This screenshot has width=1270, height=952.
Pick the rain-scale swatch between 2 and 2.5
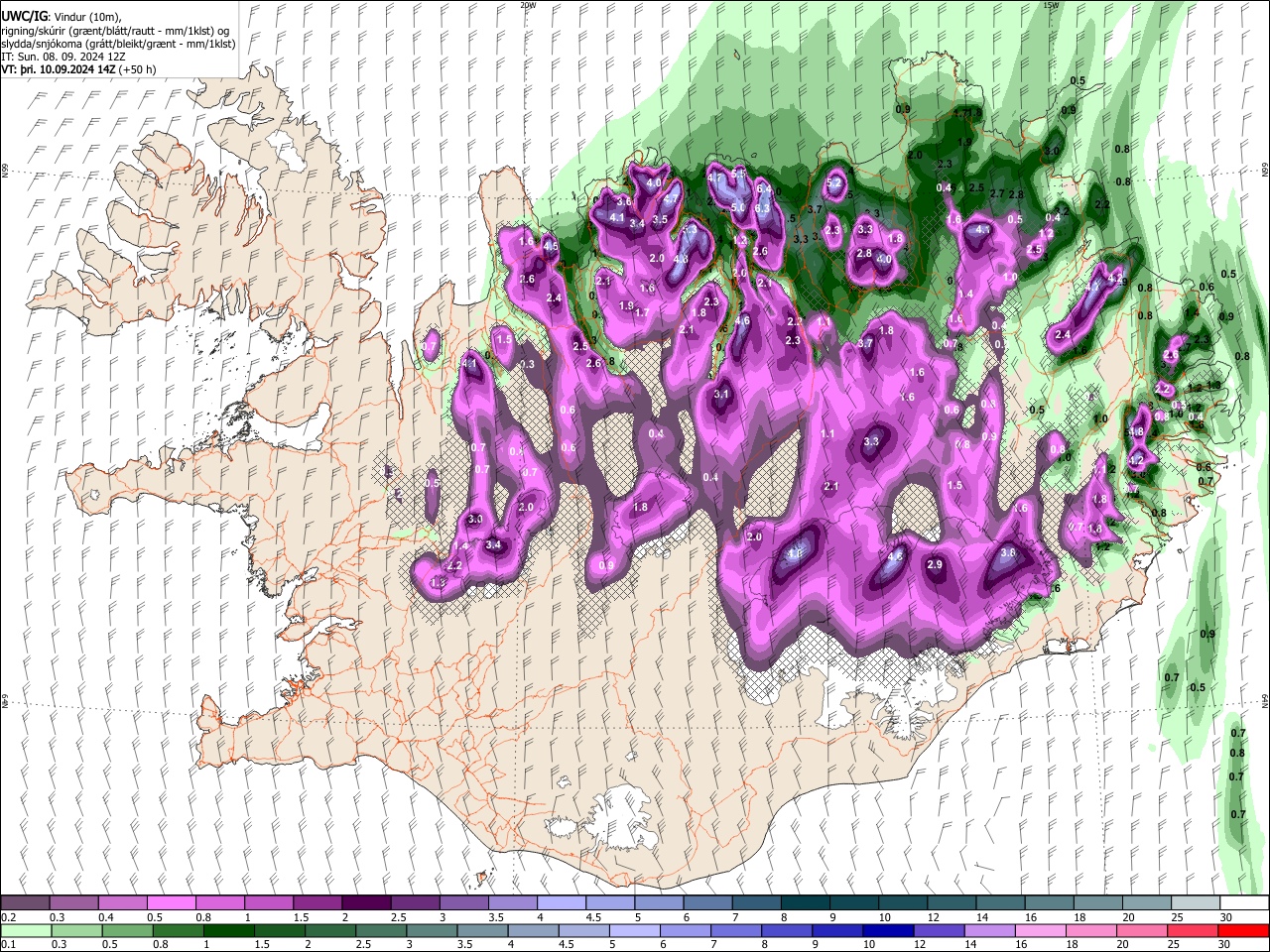[329, 930]
